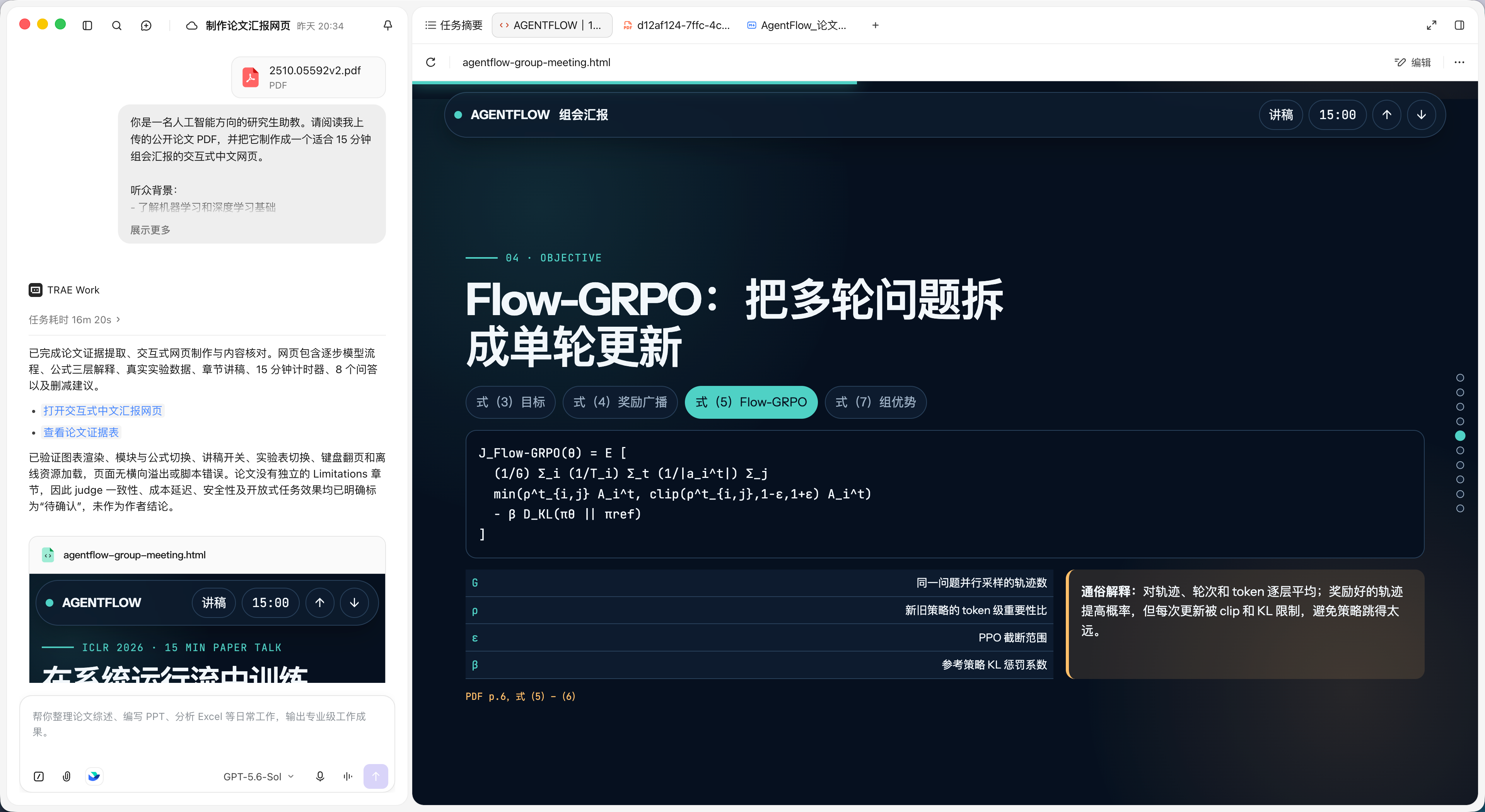This screenshot has width=1485, height=812.
Task: Reload the agentflow-group-meeting.html preview
Action: pyautogui.click(x=431, y=62)
